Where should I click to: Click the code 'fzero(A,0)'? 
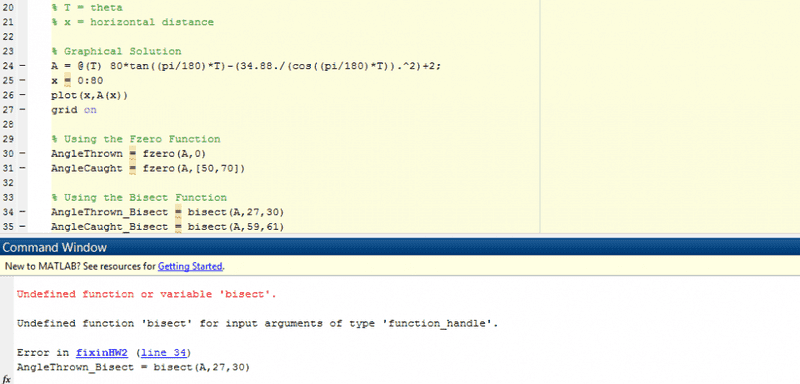pos(174,153)
